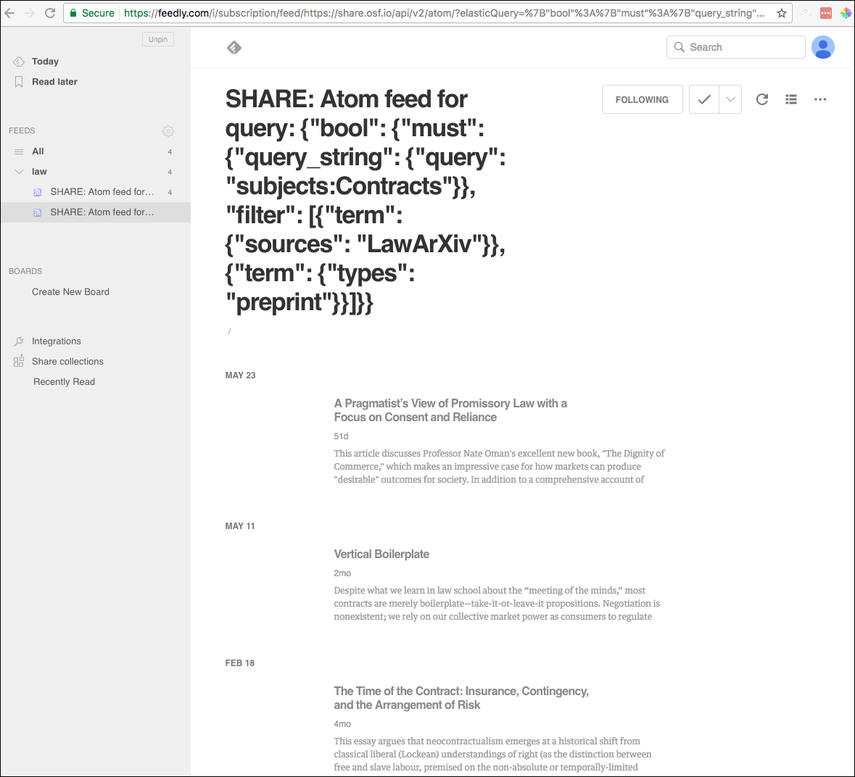855x777 pixels.
Task: Click RSS icon of first SHARE feed
Action: point(37,192)
